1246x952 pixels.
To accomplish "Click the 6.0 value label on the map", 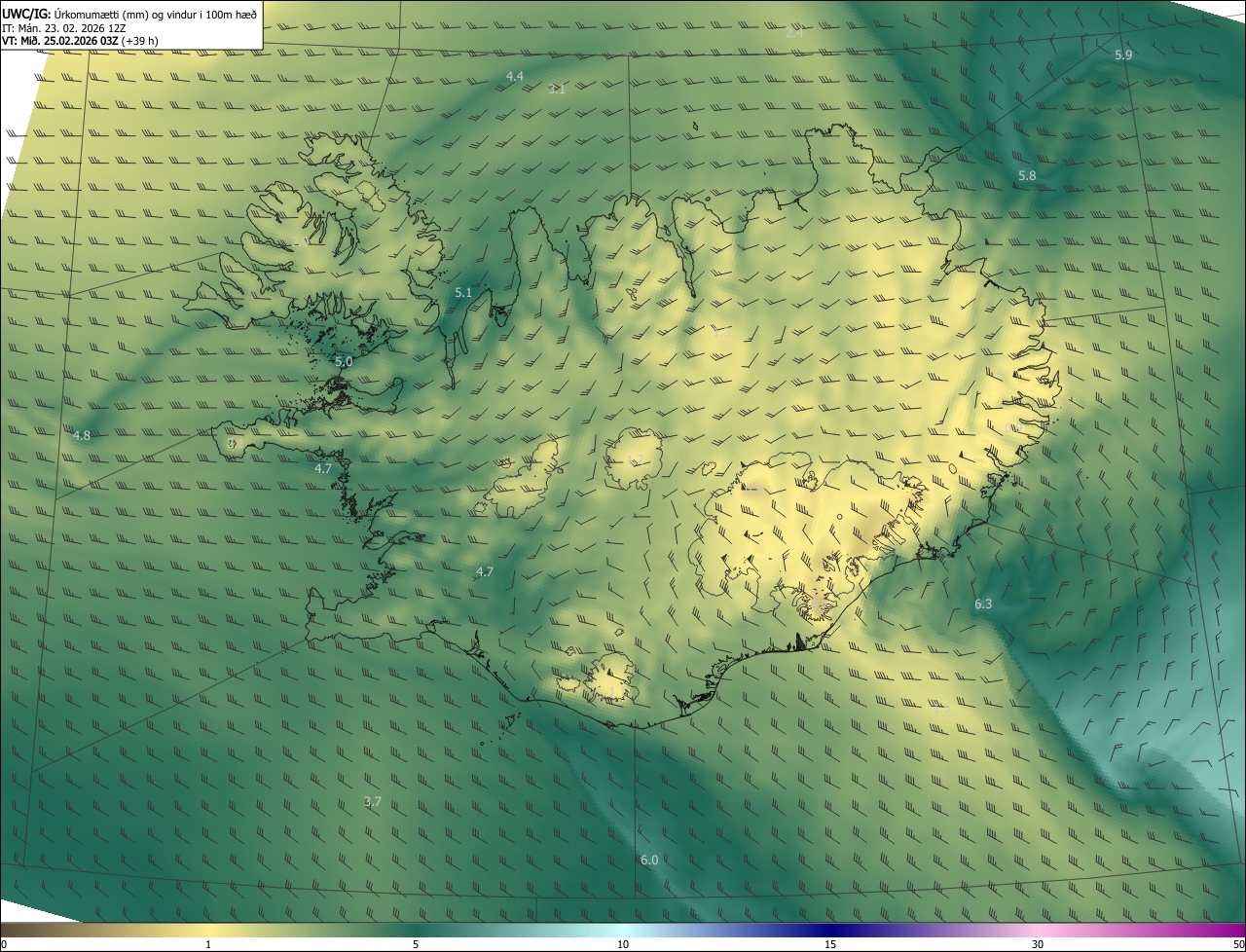I will 649,860.
